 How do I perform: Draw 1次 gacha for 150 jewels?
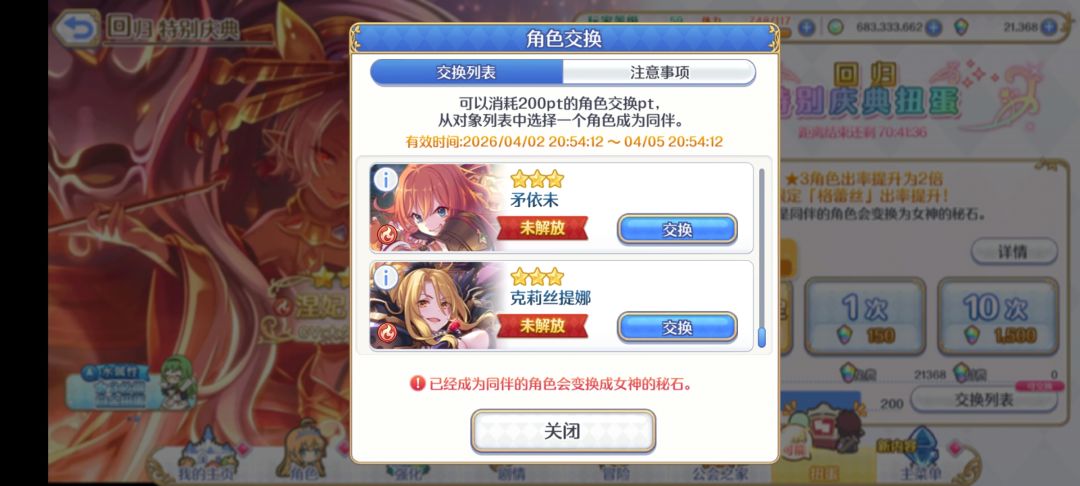pyautogui.click(x=865, y=316)
